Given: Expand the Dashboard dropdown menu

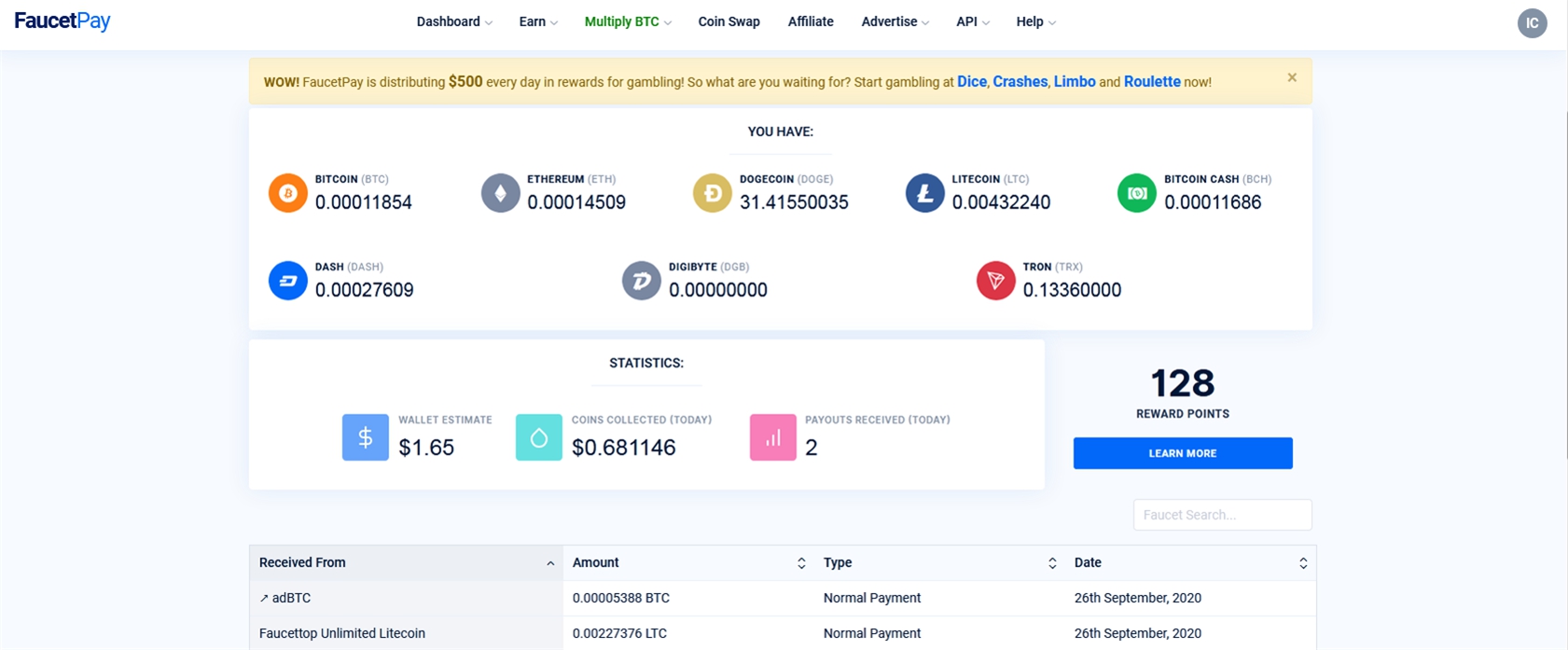Looking at the screenshot, I should tap(454, 21).
